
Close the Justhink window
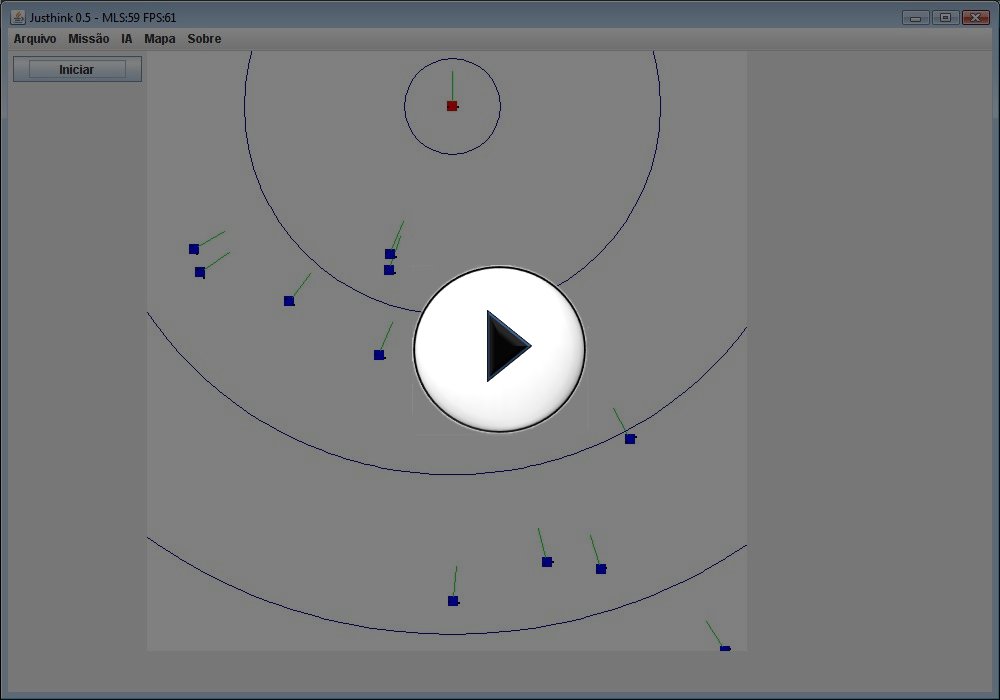[975, 18]
